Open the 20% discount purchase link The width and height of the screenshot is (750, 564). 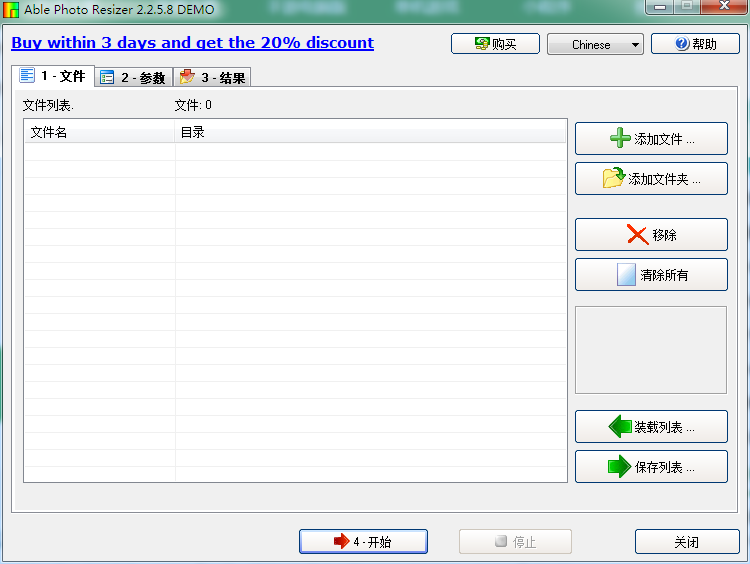coord(192,43)
